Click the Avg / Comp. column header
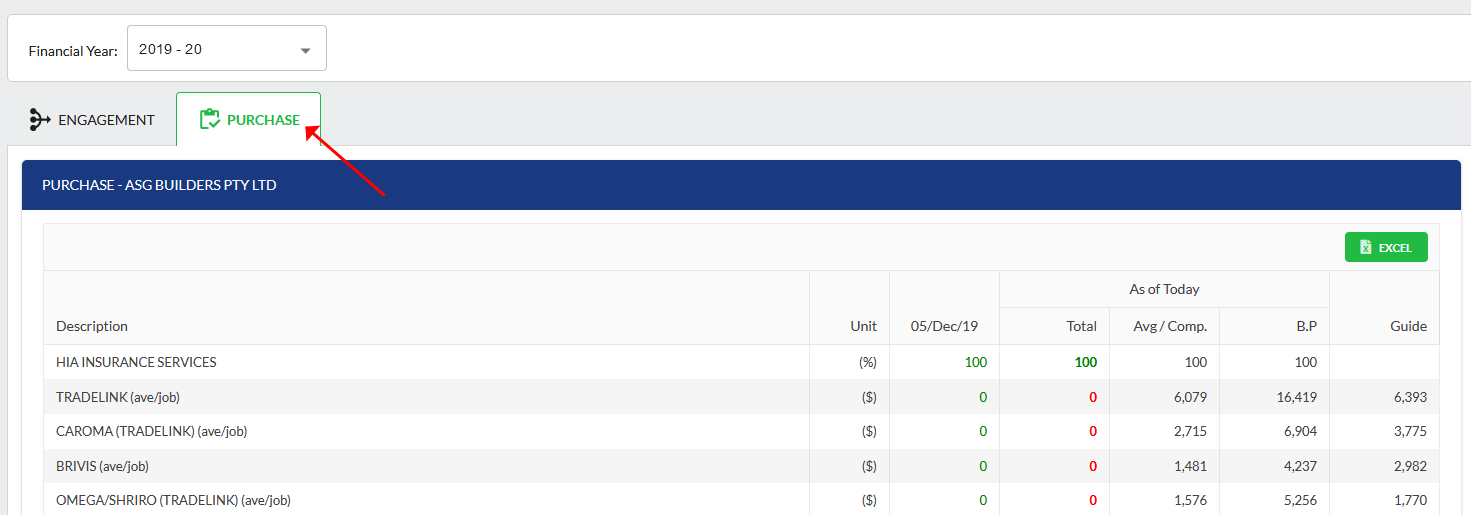 click(x=1170, y=326)
